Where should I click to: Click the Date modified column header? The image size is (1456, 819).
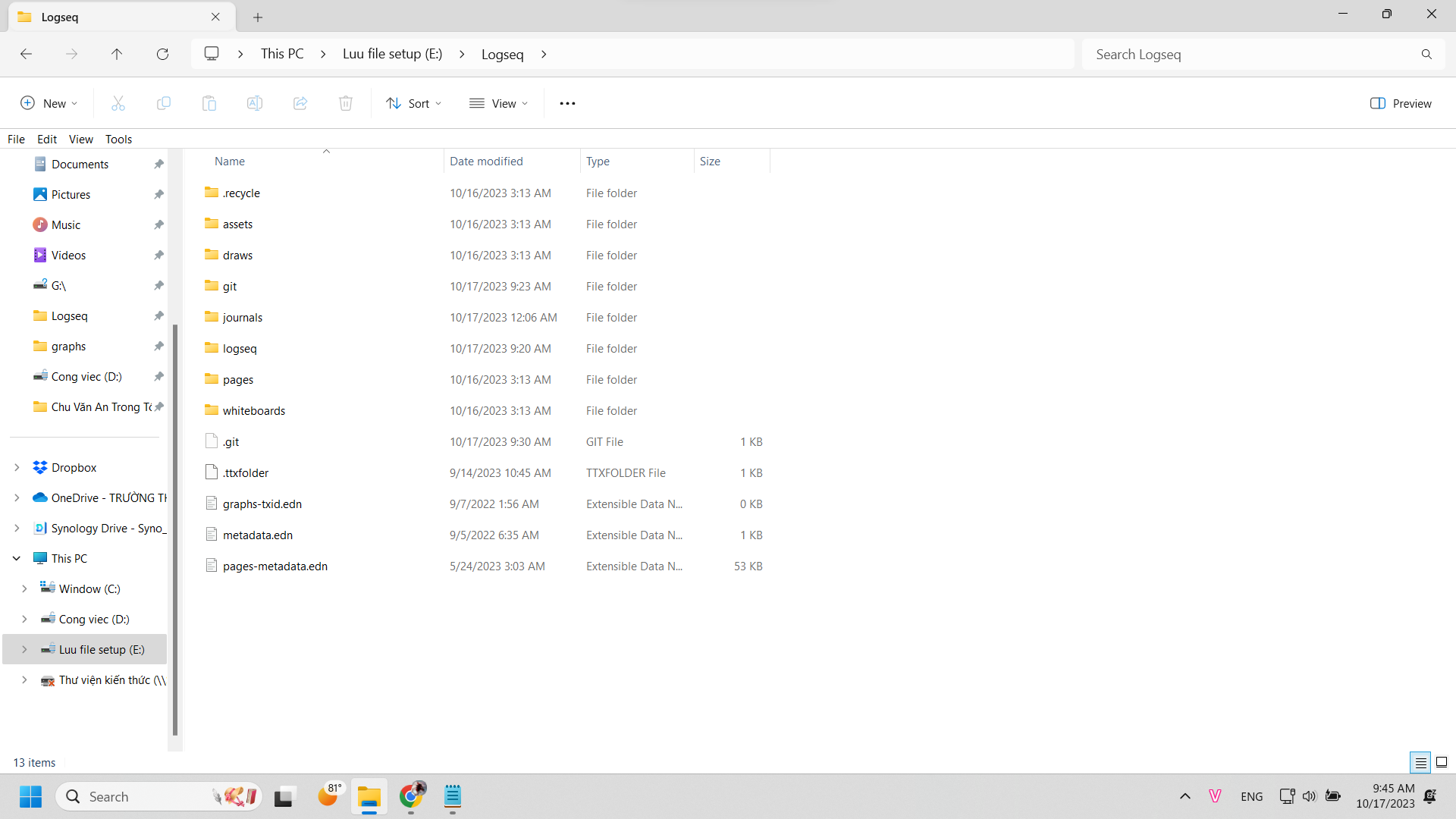pyautogui.click(x=486, y=161)
